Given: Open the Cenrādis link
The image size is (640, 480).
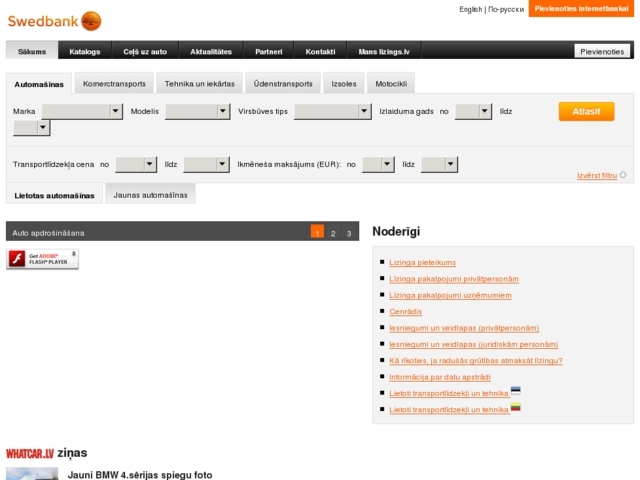Looking at the screenshot, I should click(x=405, y=311).
